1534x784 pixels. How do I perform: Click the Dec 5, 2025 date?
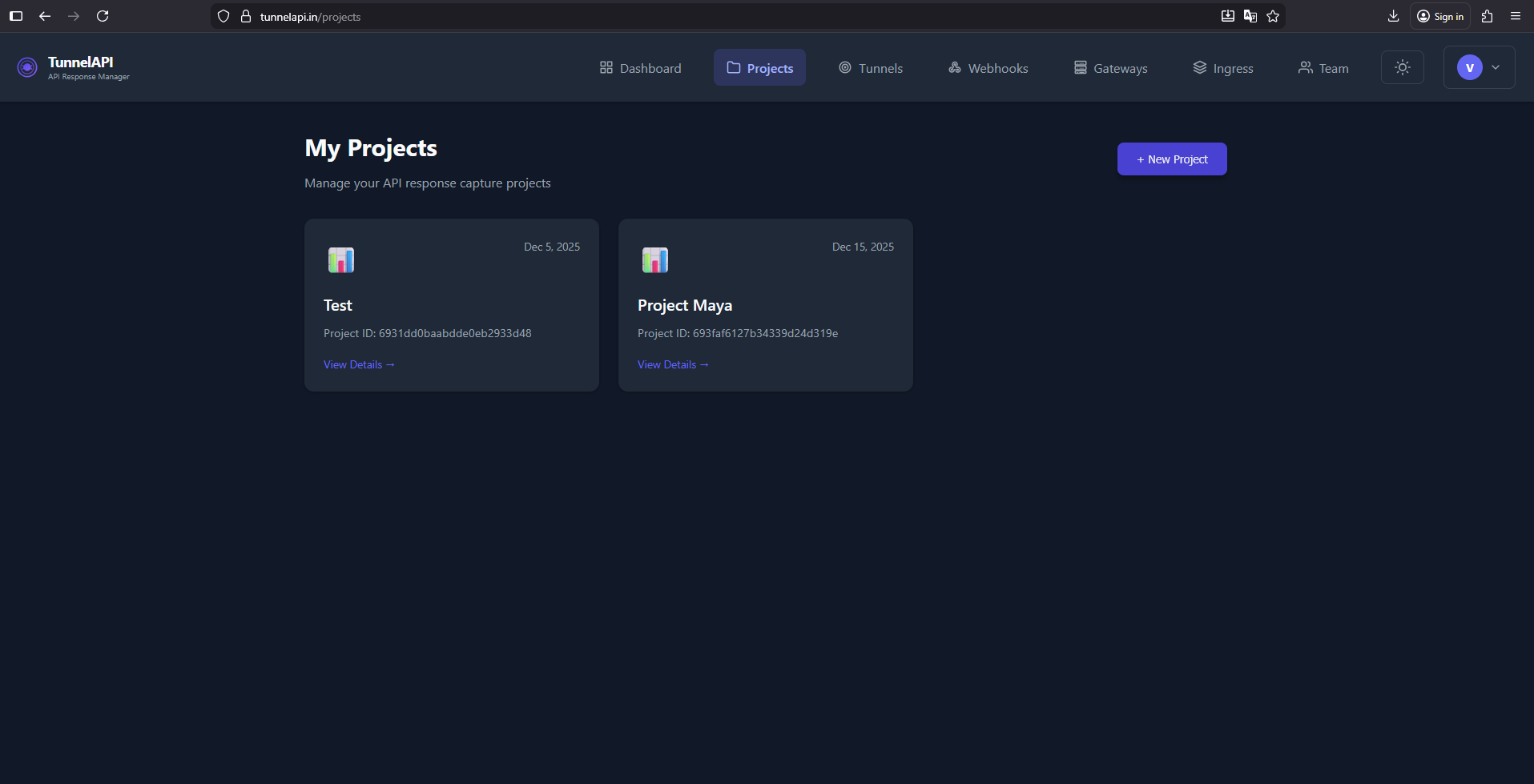(552, 247)
